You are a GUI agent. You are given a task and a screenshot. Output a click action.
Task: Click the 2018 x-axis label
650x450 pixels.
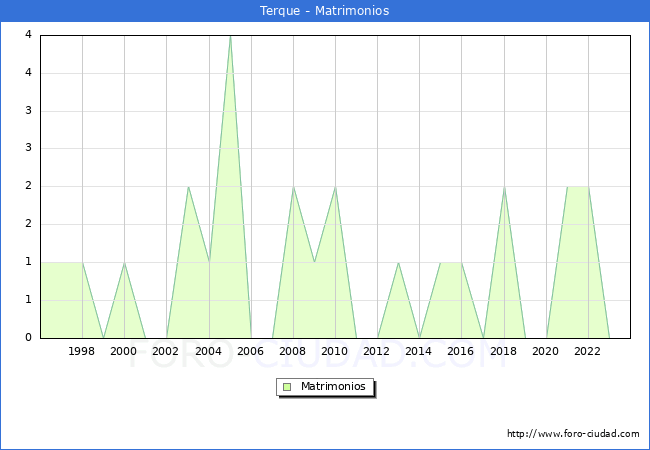coord(504,351)
